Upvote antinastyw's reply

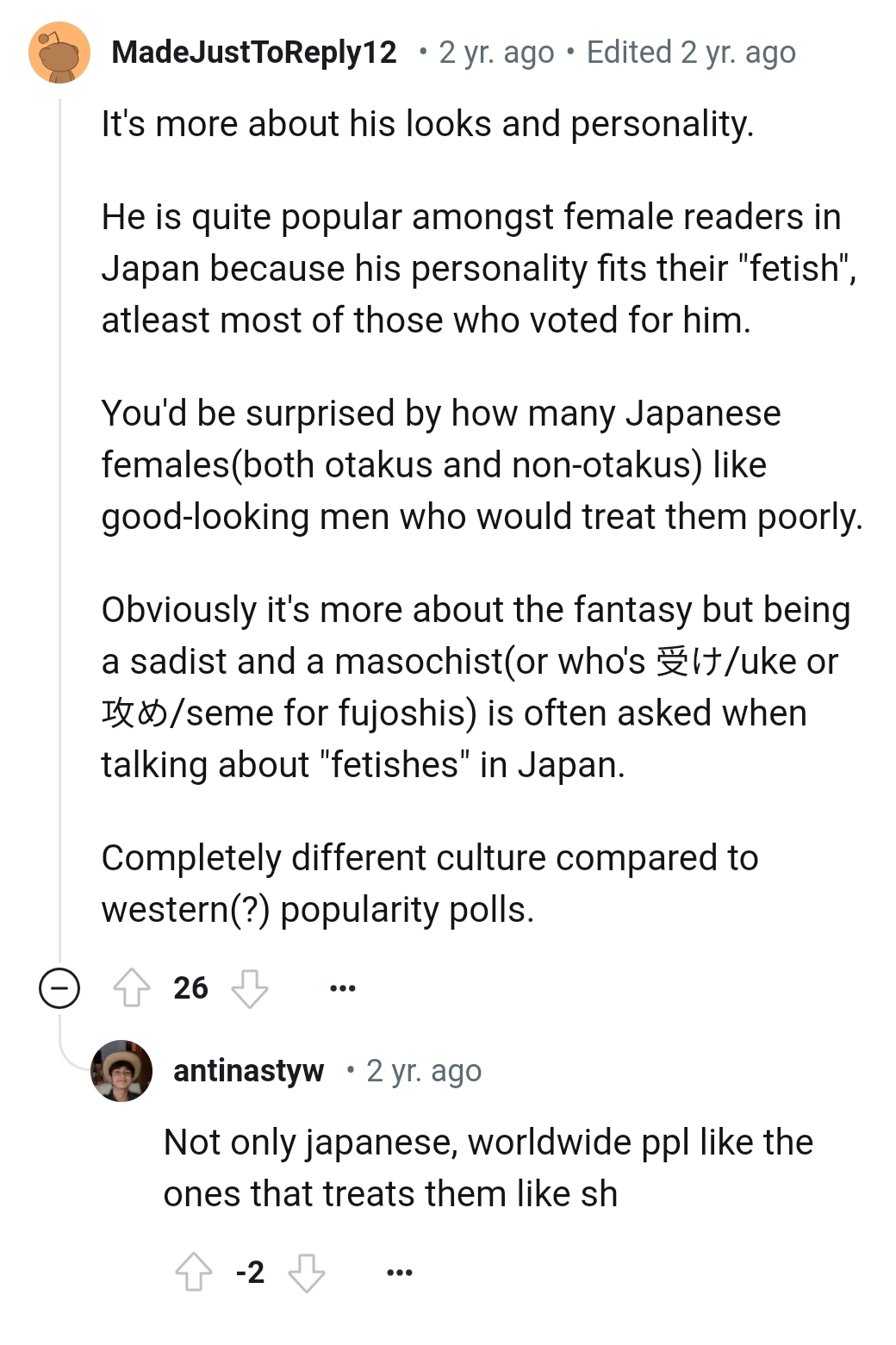click(x=194, y=1272)
